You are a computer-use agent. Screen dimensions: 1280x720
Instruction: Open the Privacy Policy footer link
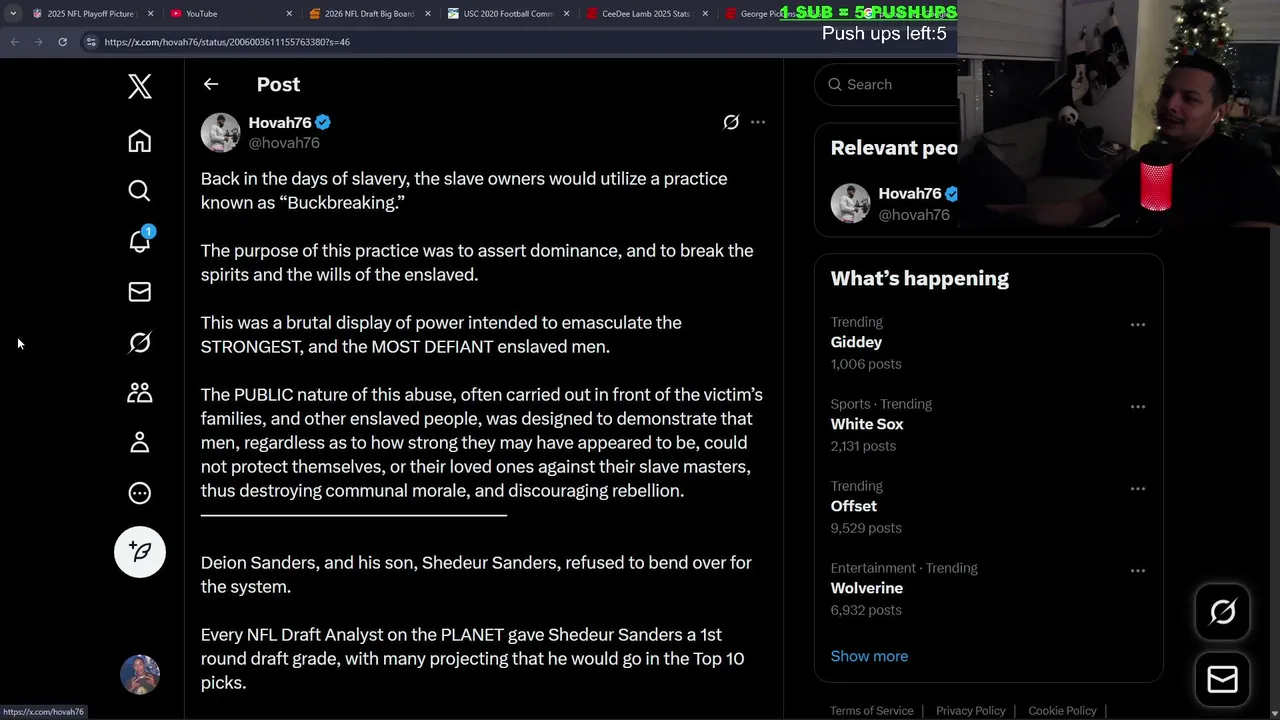[971, 711]
